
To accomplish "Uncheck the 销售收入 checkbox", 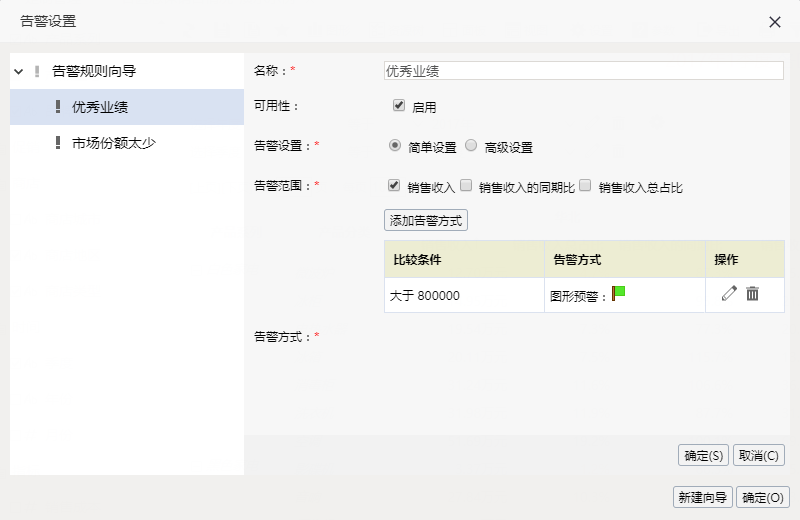I will pos(393,185).
